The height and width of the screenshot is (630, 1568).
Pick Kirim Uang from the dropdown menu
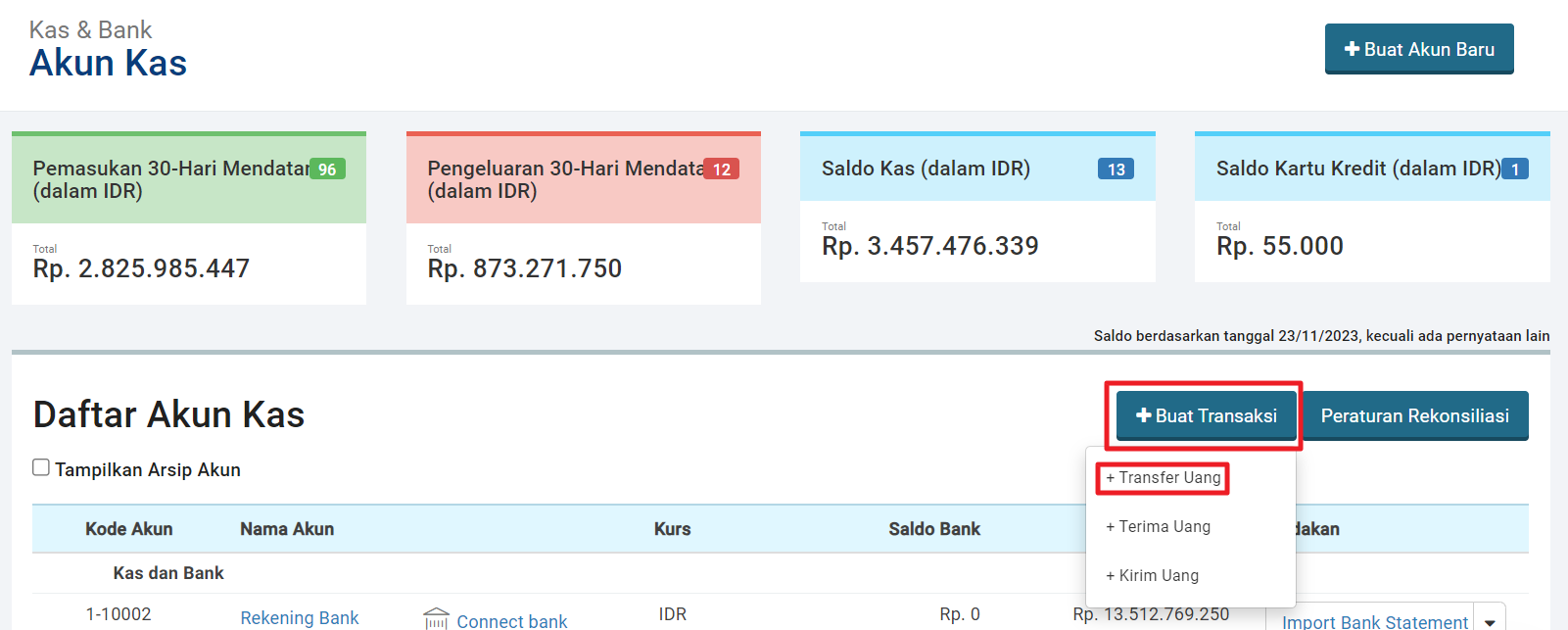1153,576
